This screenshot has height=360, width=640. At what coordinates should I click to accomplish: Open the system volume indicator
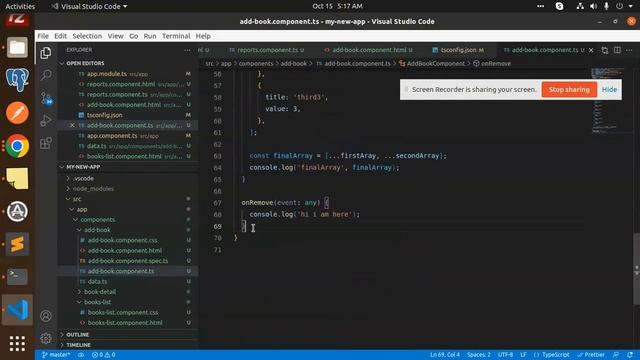(x=593, y=6)
